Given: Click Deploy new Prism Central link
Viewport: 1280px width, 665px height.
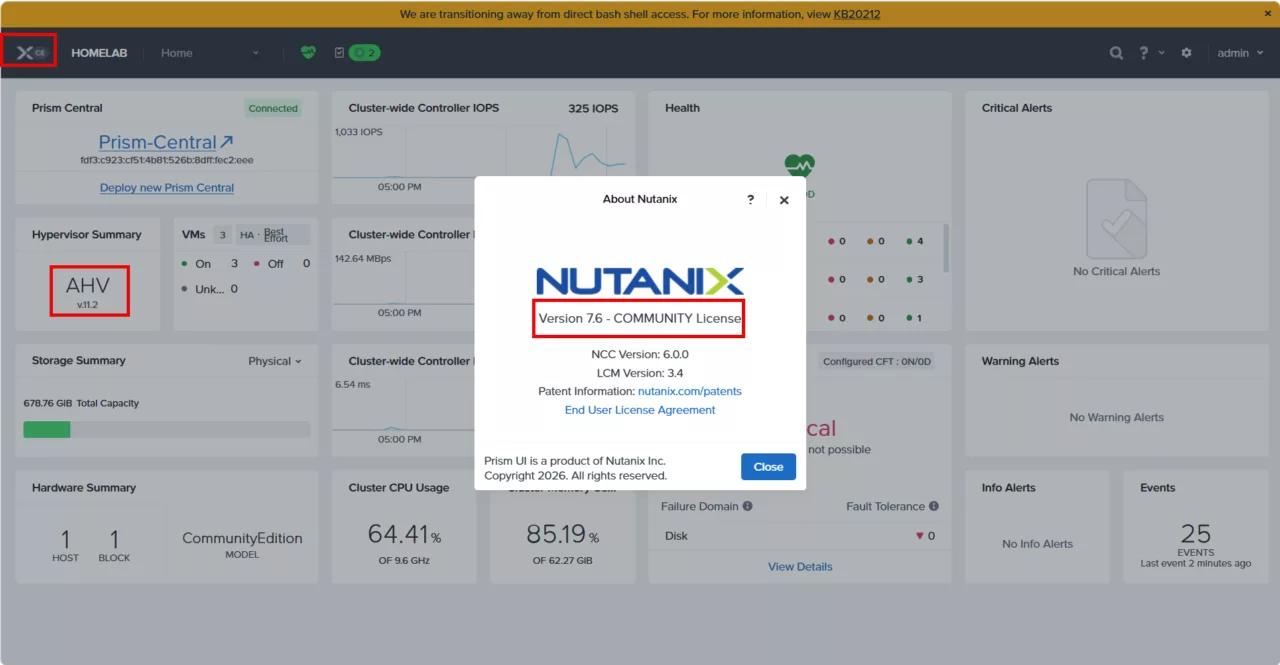Looking at the screenshot, I should [167, 187].
